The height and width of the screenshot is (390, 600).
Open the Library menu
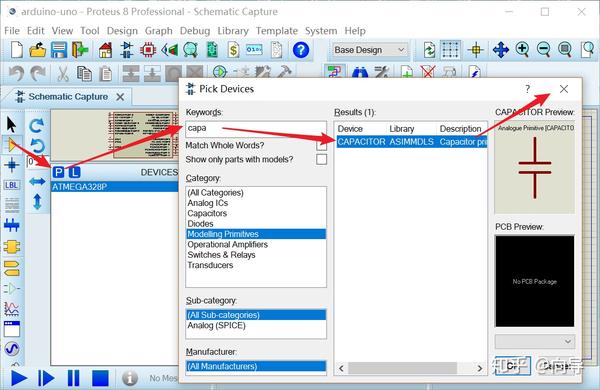click(x=233, y=31)
